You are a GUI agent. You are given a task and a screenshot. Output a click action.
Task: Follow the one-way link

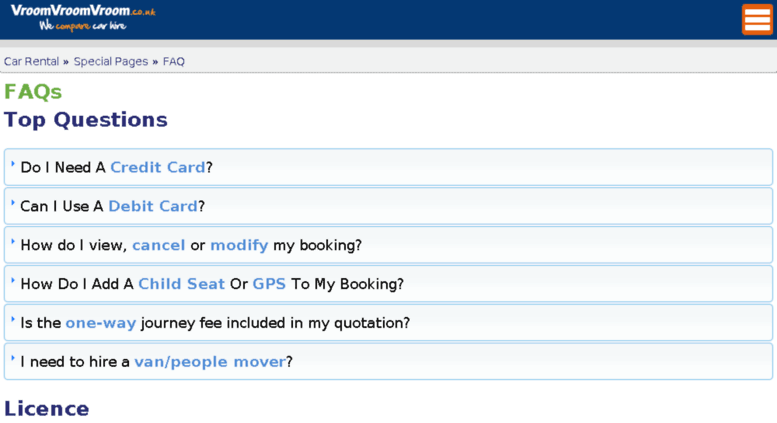[x=101, y=323]
